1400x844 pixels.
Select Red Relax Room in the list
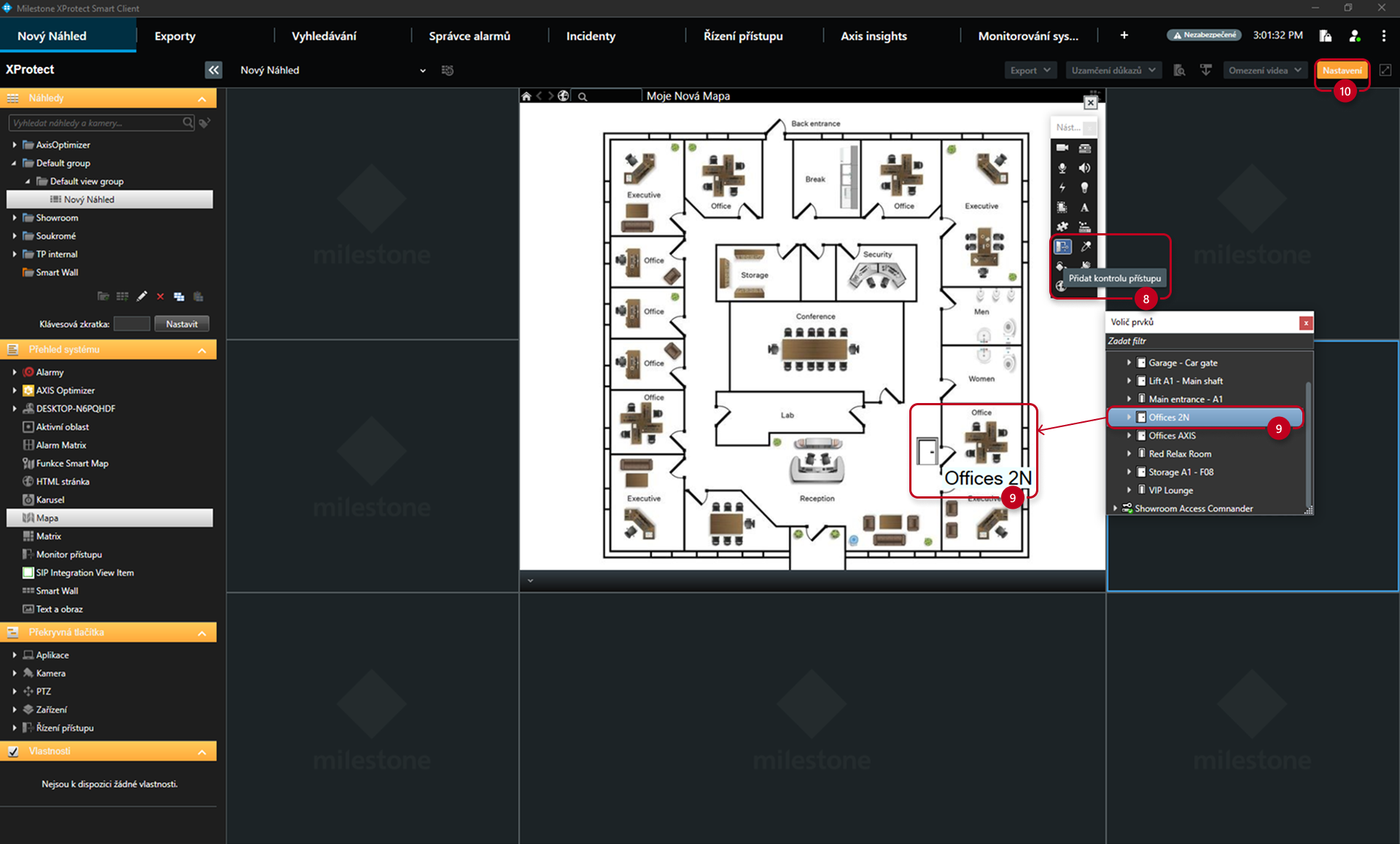[1180, 453]
